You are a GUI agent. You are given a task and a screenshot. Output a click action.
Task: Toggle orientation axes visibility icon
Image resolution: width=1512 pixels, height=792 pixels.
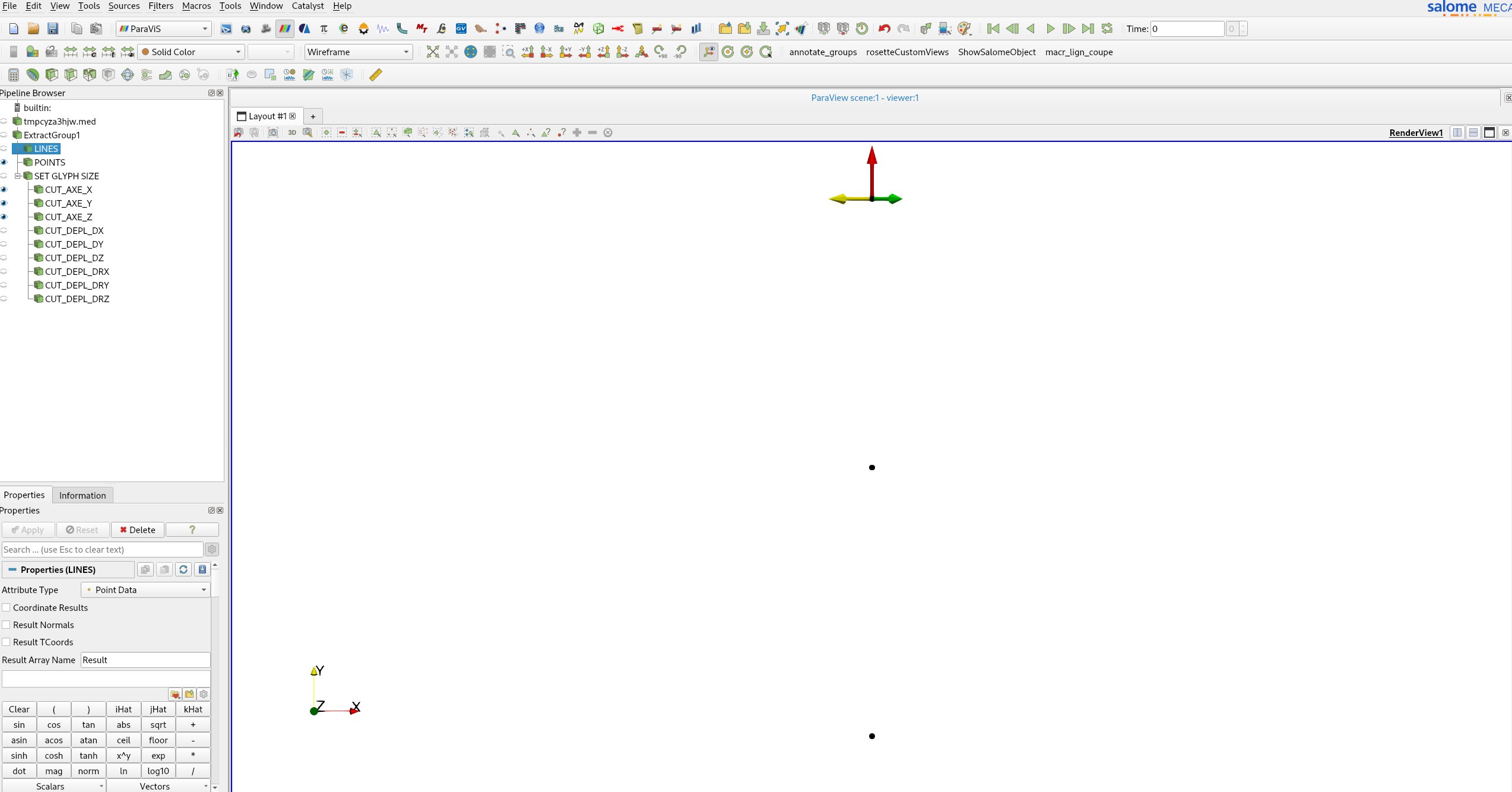point(709,52)
